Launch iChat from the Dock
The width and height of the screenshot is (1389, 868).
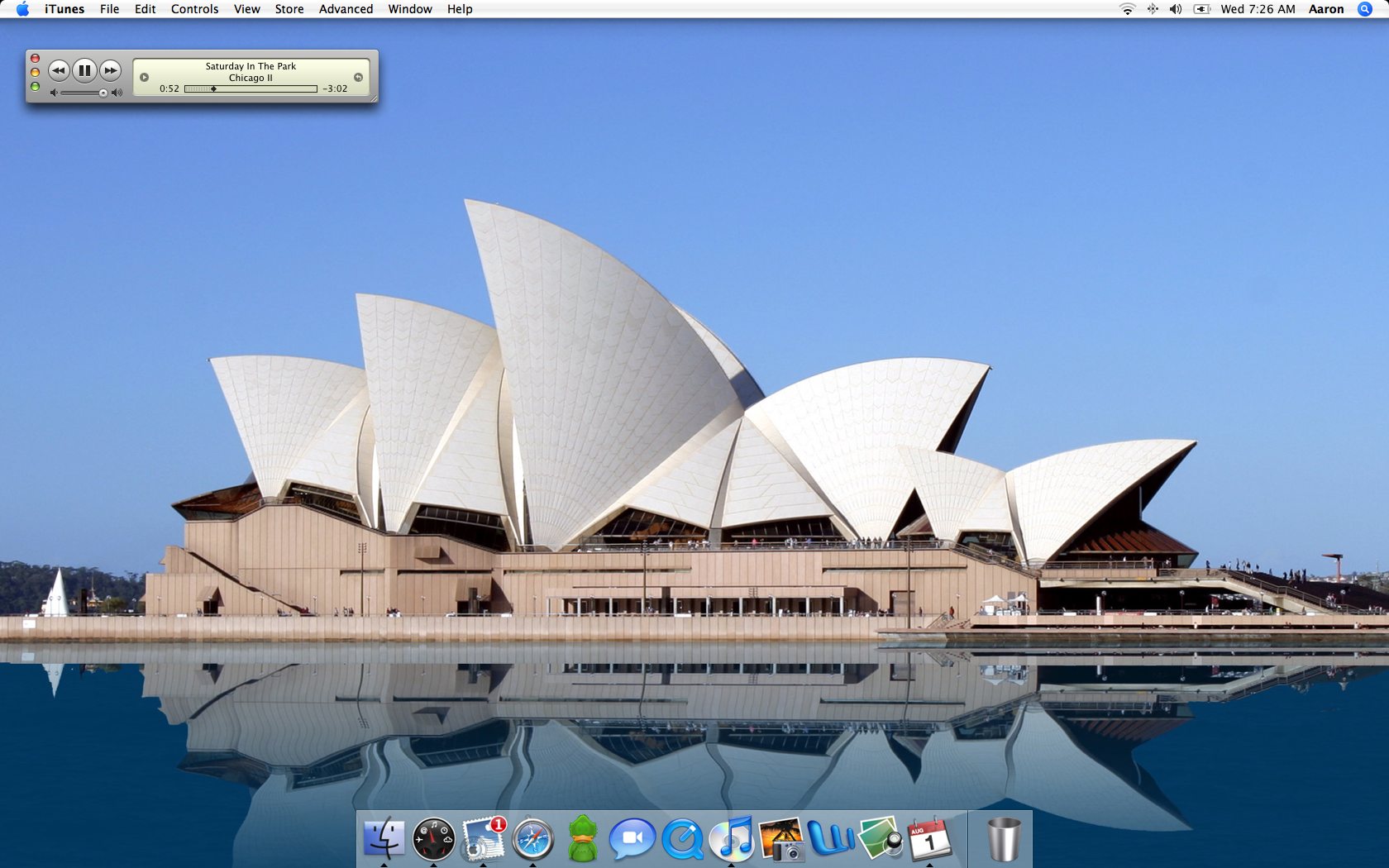coord(632,839)
